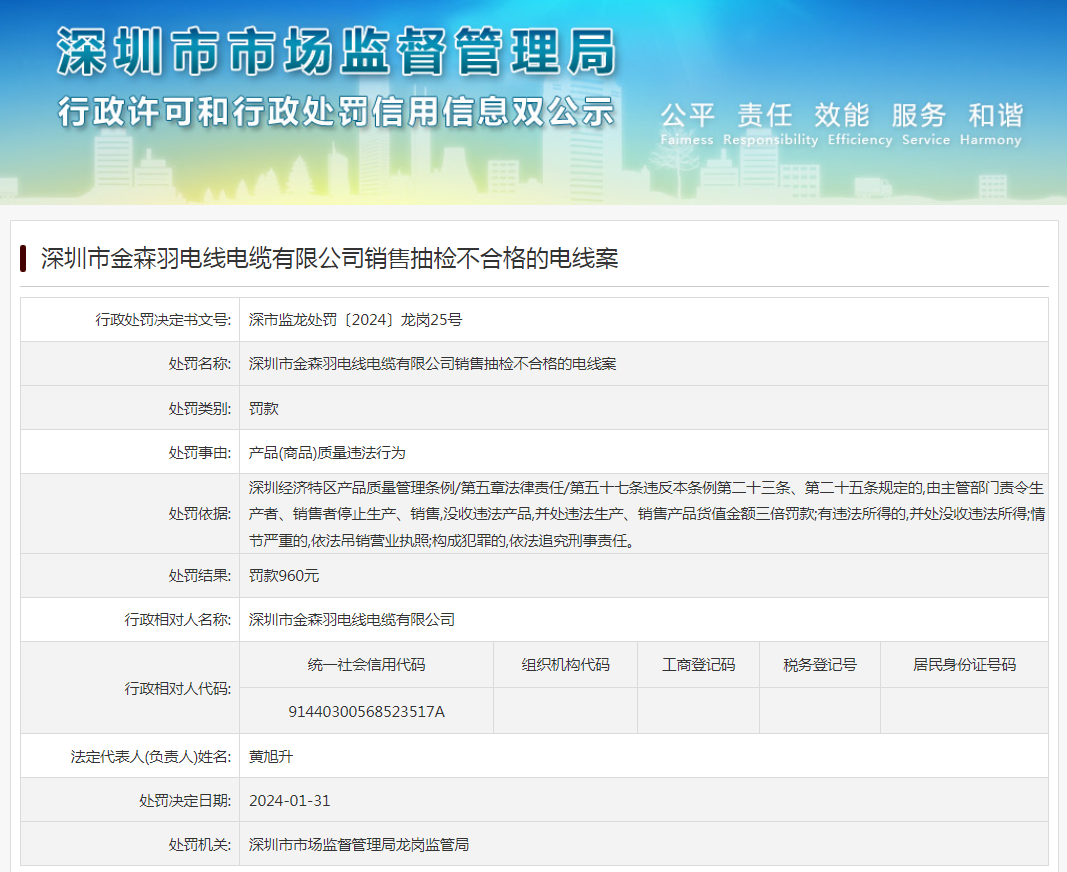Select the value 产品(商品)质量违法行为

click(x=327, y=453)
